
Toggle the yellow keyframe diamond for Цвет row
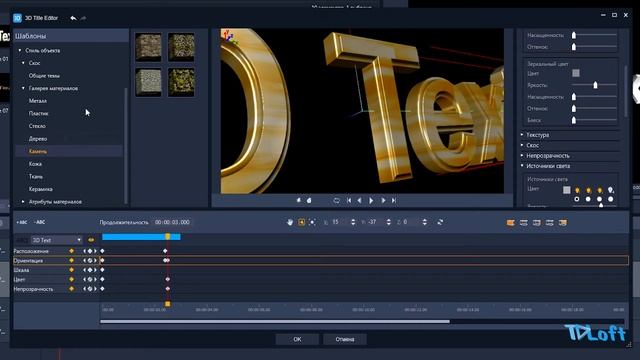pos(71,279)
